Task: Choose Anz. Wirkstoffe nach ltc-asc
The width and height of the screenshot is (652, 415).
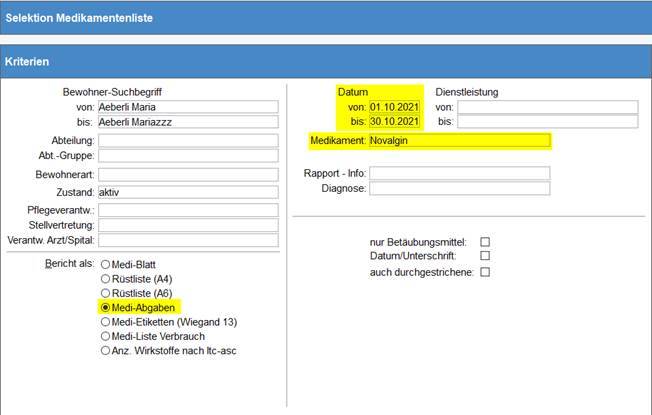Action: point(105,351)
